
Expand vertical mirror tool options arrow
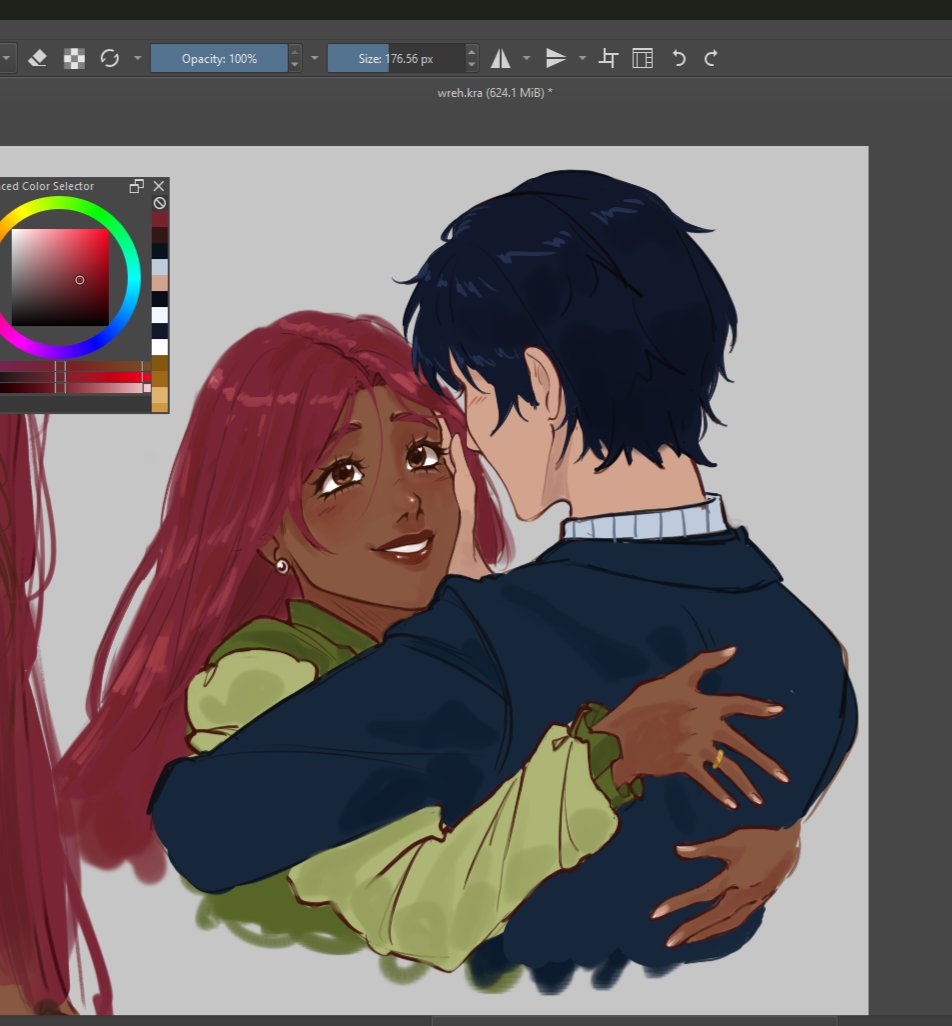coord(582,58)
